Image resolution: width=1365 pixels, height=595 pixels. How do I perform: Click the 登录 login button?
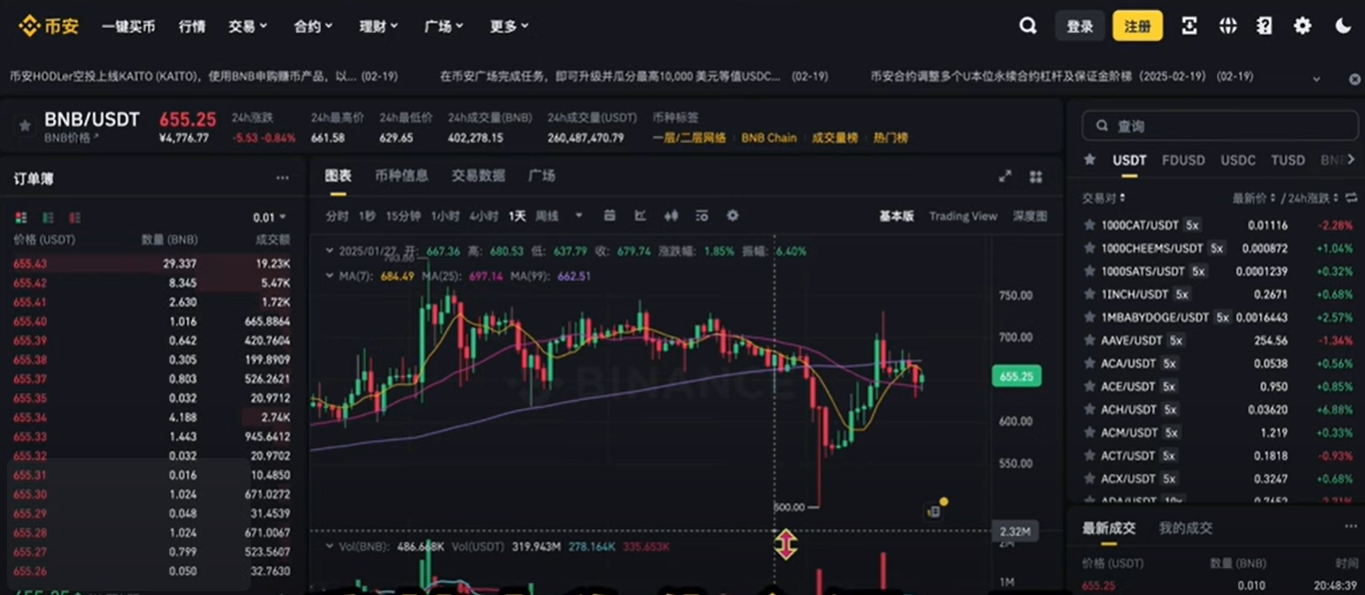click(1080, 27)
